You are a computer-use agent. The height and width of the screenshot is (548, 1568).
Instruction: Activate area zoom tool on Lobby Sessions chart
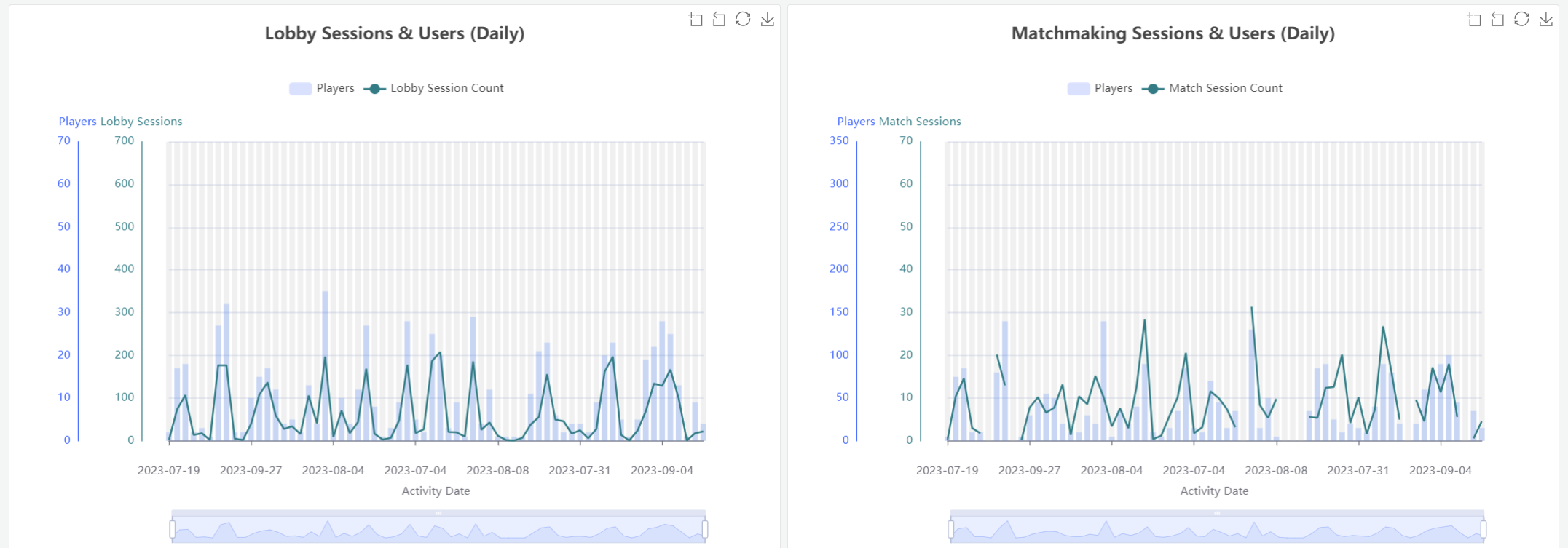tap(696, 20)
